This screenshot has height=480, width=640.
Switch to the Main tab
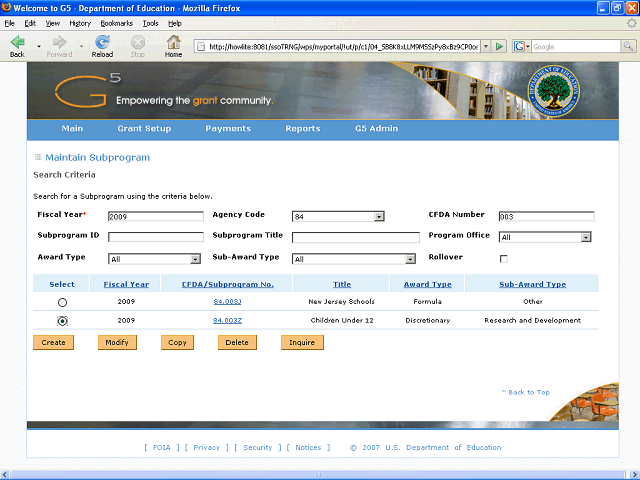(x=72, y=129)
